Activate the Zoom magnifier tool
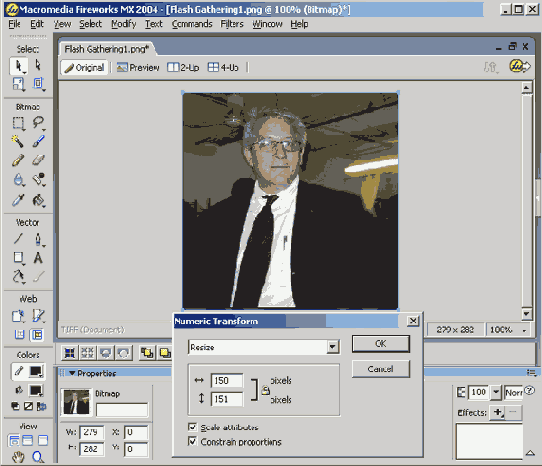 (38, 457)
